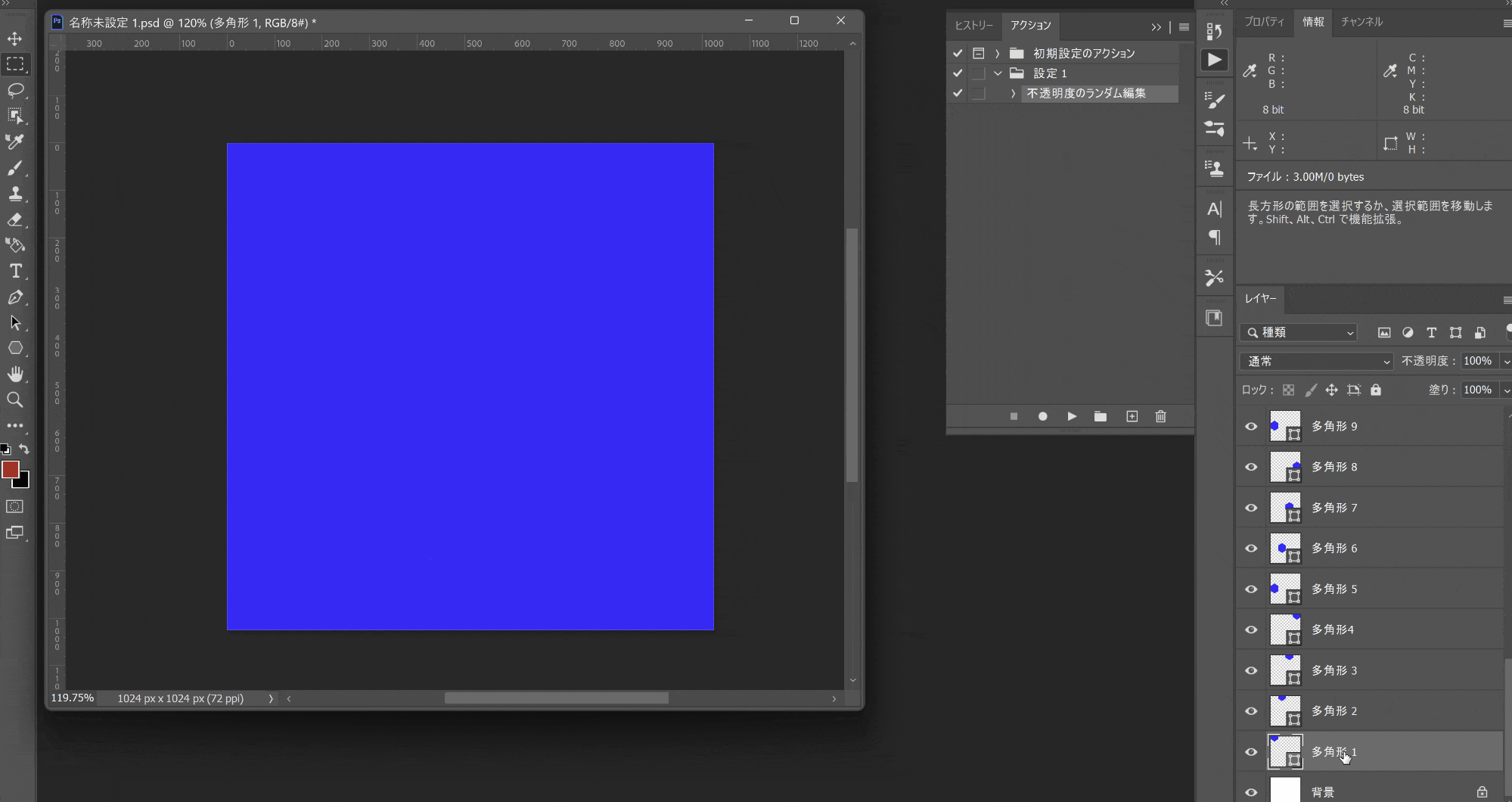
Task: Select the Zoom tool
Action: coord(15,399)
